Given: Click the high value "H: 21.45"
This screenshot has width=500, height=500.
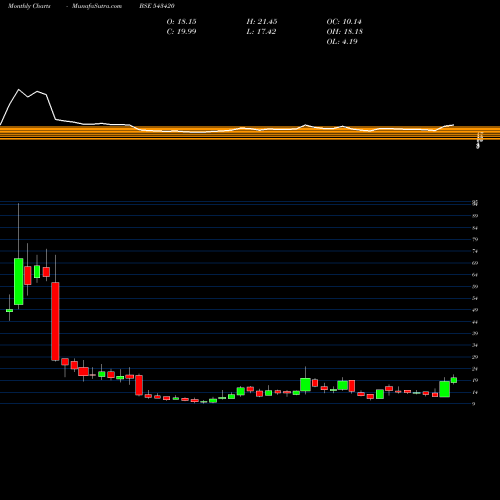Looking at the screenshot, I should pos(262,22).
